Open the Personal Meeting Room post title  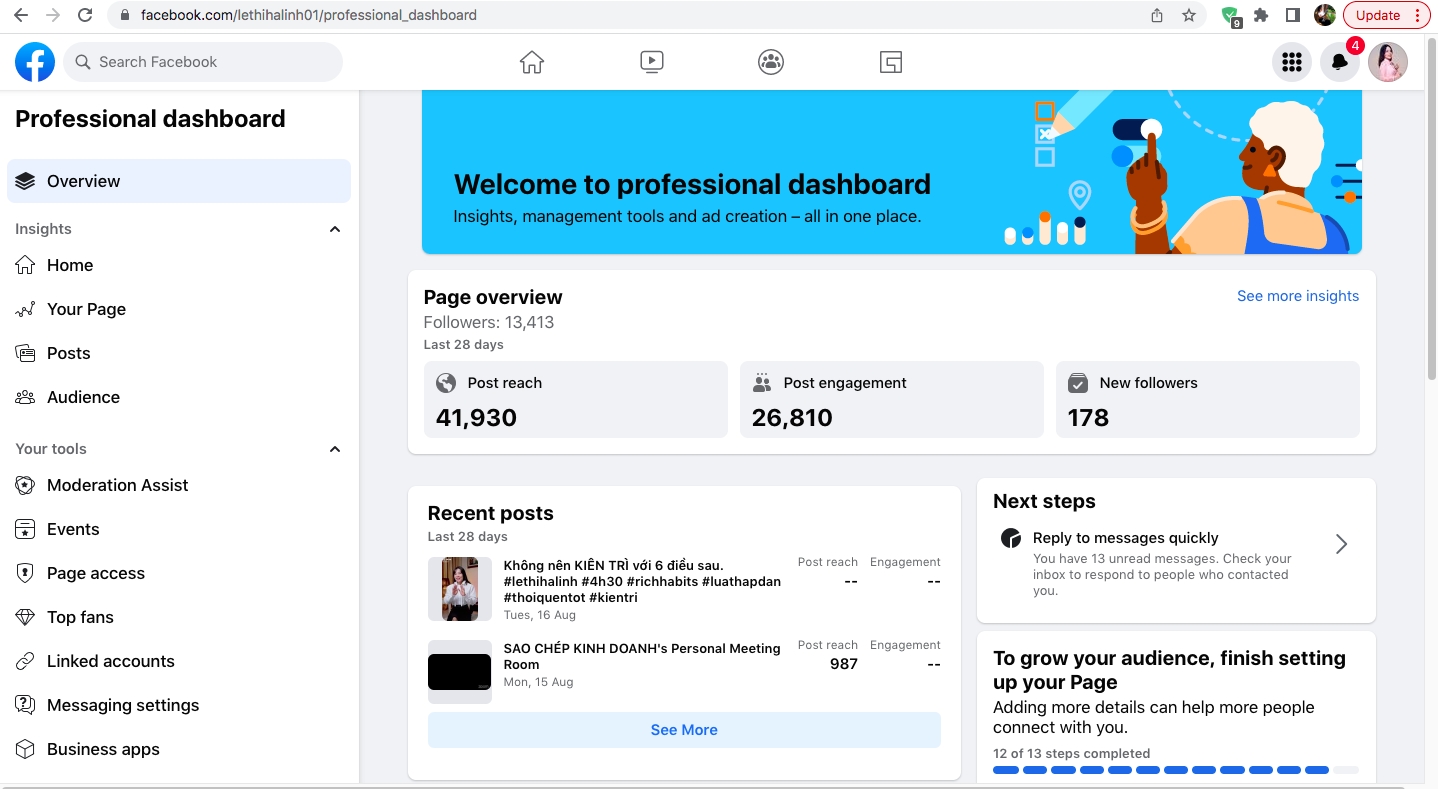click(x=642, y=656)
